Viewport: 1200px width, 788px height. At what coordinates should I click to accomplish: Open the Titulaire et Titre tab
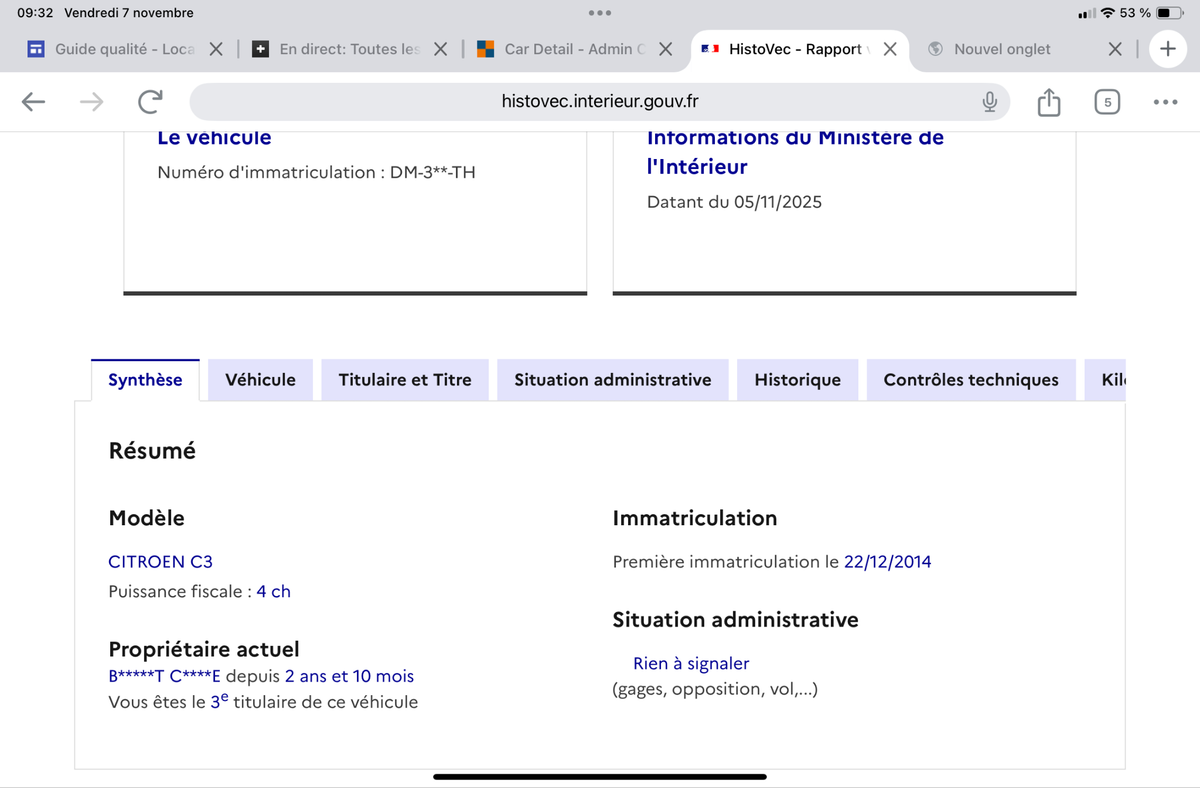(405, 380)
